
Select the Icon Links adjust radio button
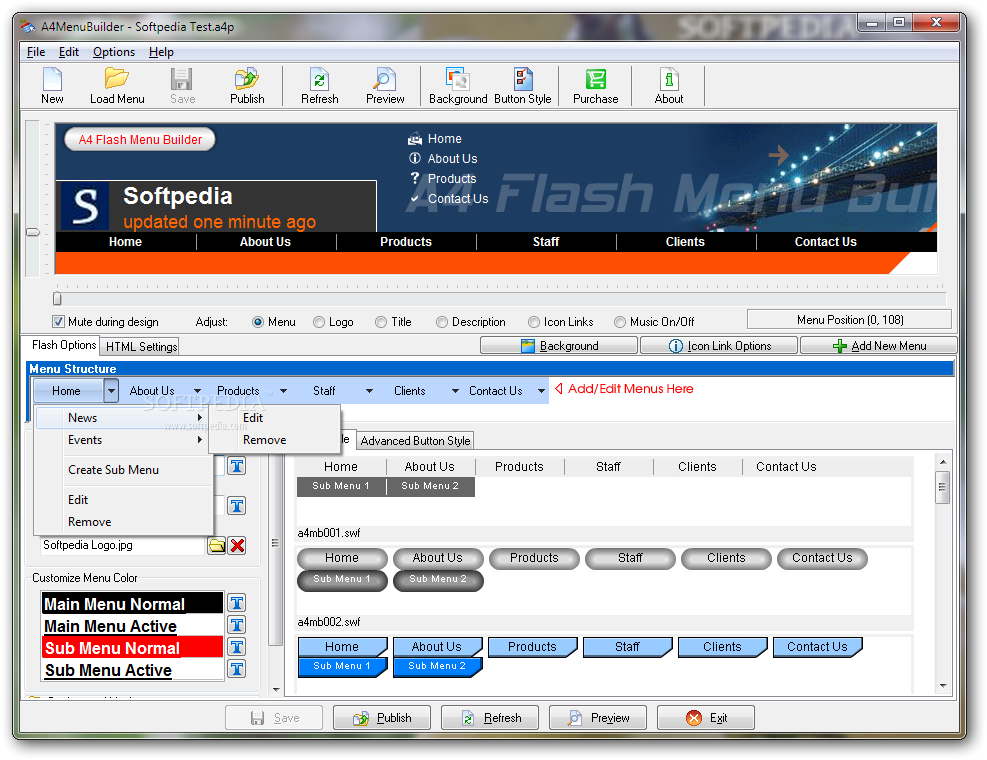[x=534, y=322]
